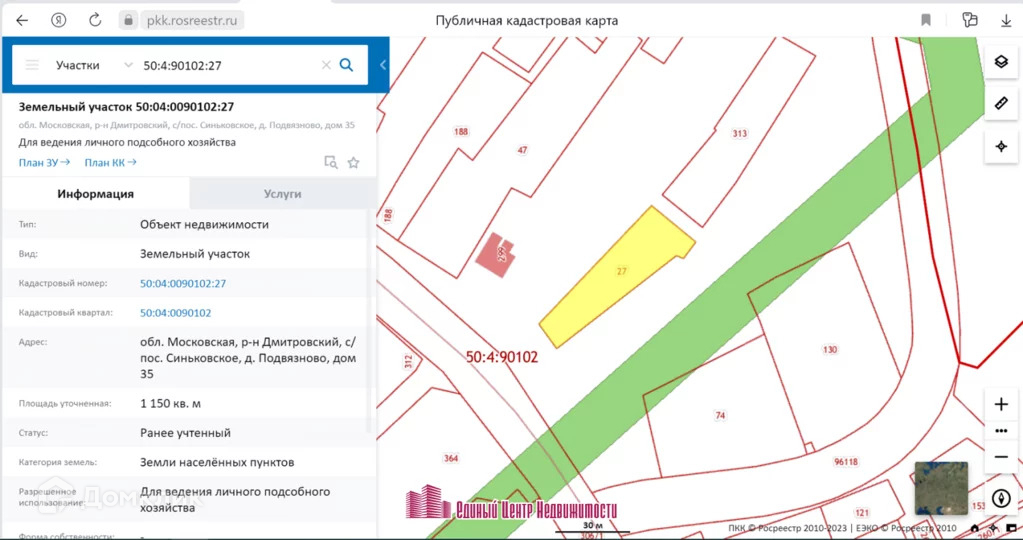Add parcel to favorites star icon
The image size is (1023, 540).
click(x=354, y=162)
